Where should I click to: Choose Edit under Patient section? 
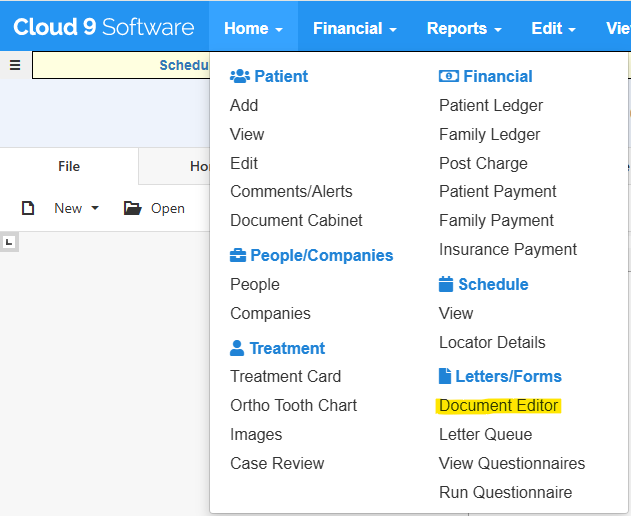[244, 163]
